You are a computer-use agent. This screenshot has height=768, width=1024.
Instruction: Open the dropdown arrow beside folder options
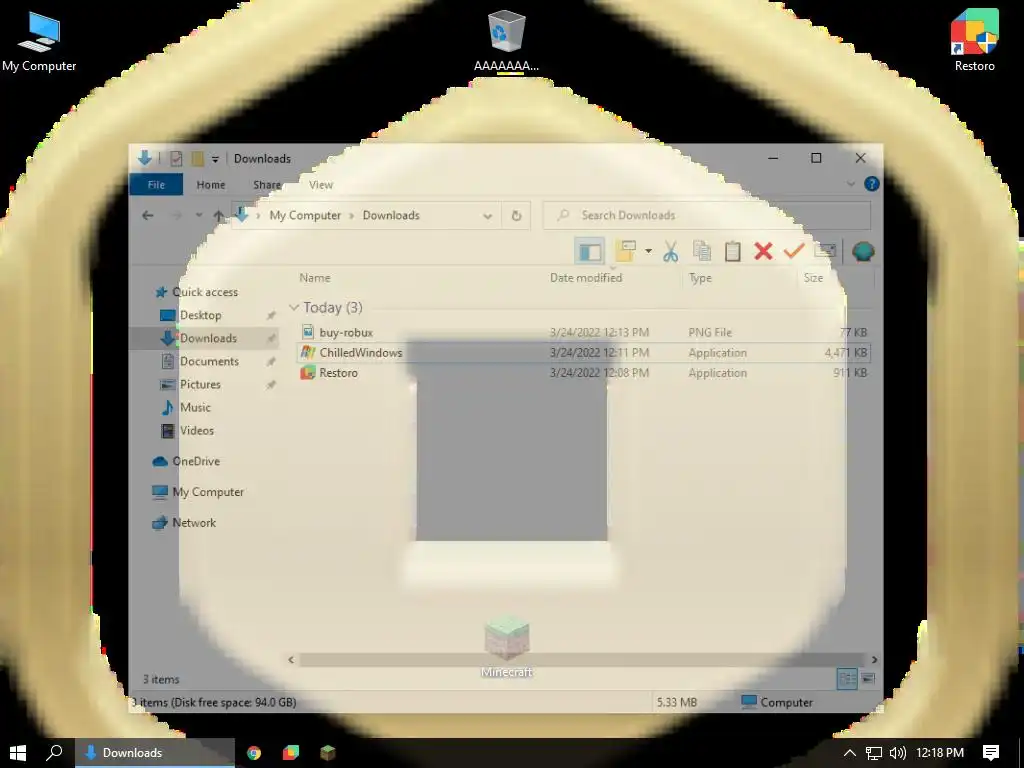click(x=648, y=251)
